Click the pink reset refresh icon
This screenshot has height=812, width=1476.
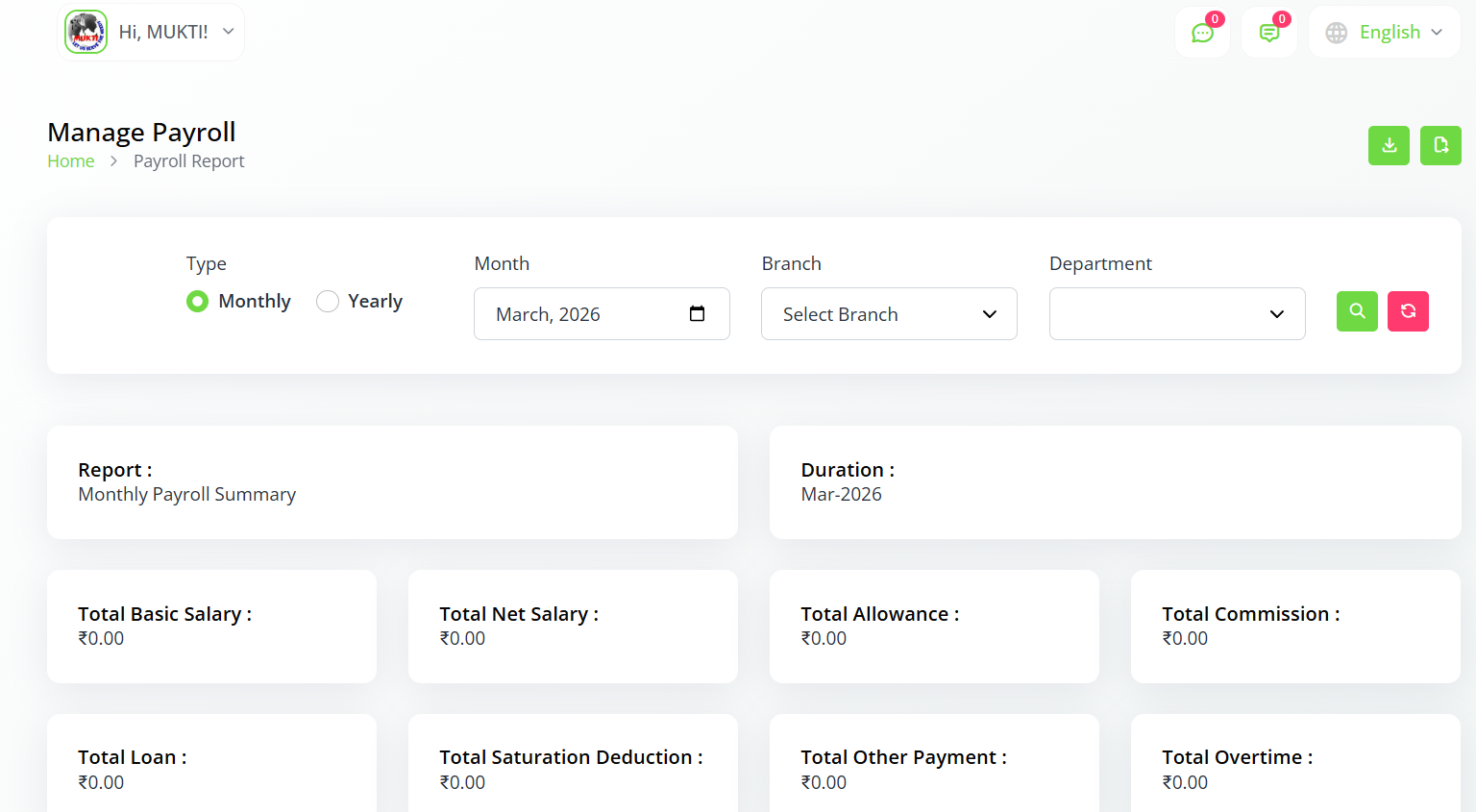pos(1408,311)
